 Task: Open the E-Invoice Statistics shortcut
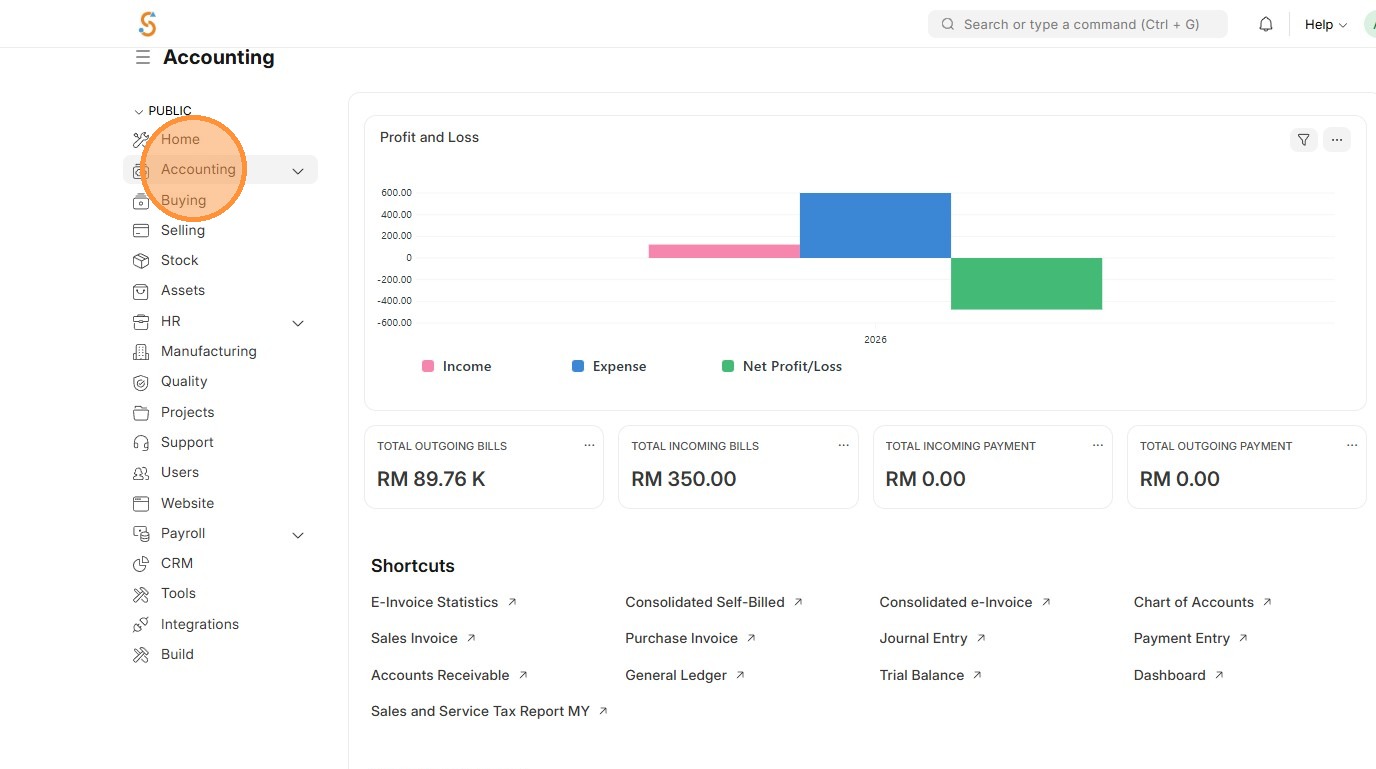pos(444,602)
